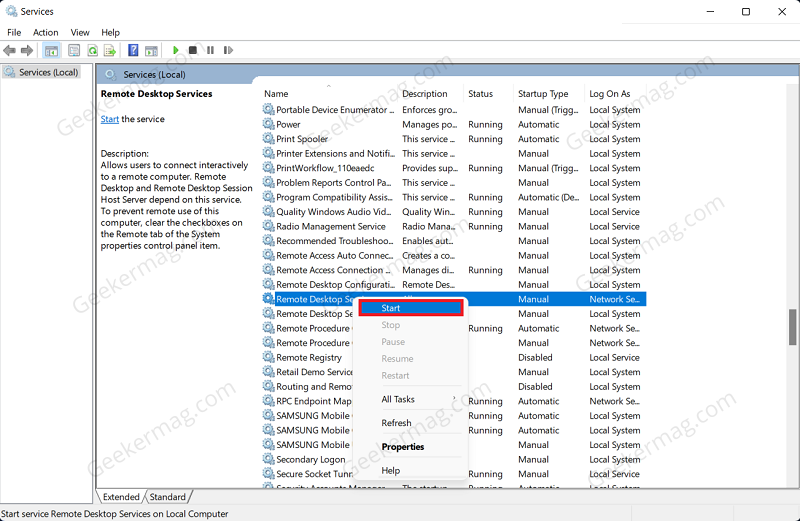Viewport: 800px width, 521px height.
Task: Select the Print Spooler service name
Action: (302, 139)
